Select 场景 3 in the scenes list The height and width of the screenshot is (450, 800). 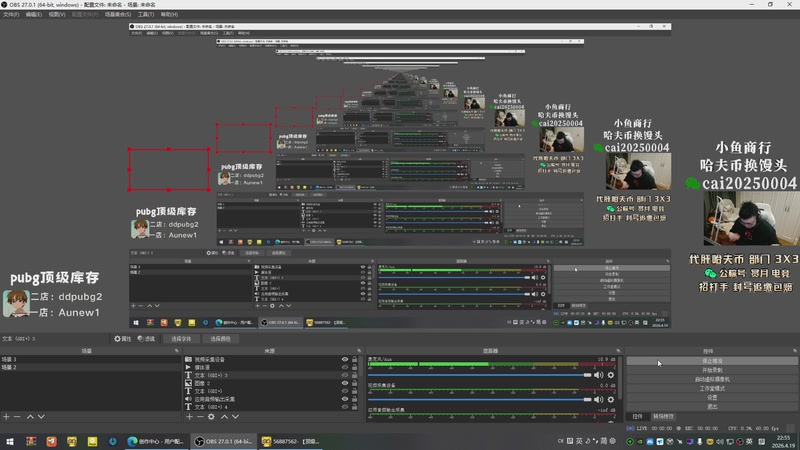90,359
